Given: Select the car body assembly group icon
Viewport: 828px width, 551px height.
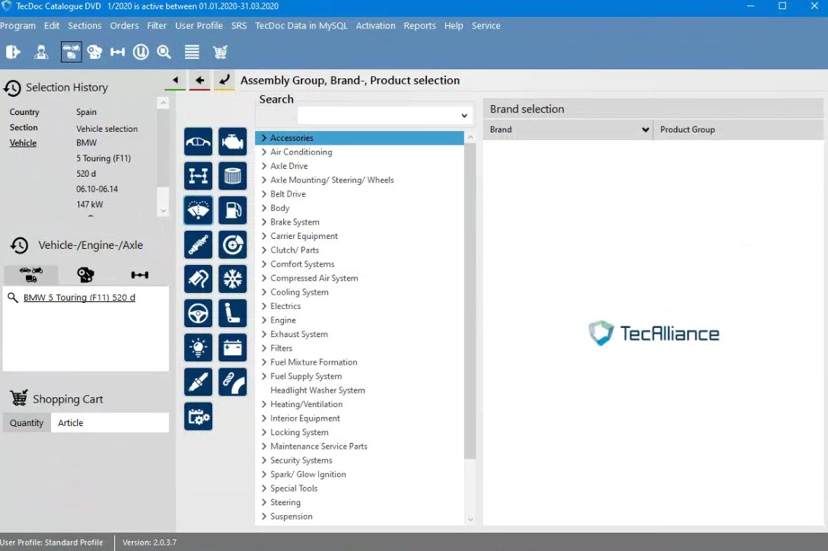Looking at the screenshot, I should pos(198,142).
